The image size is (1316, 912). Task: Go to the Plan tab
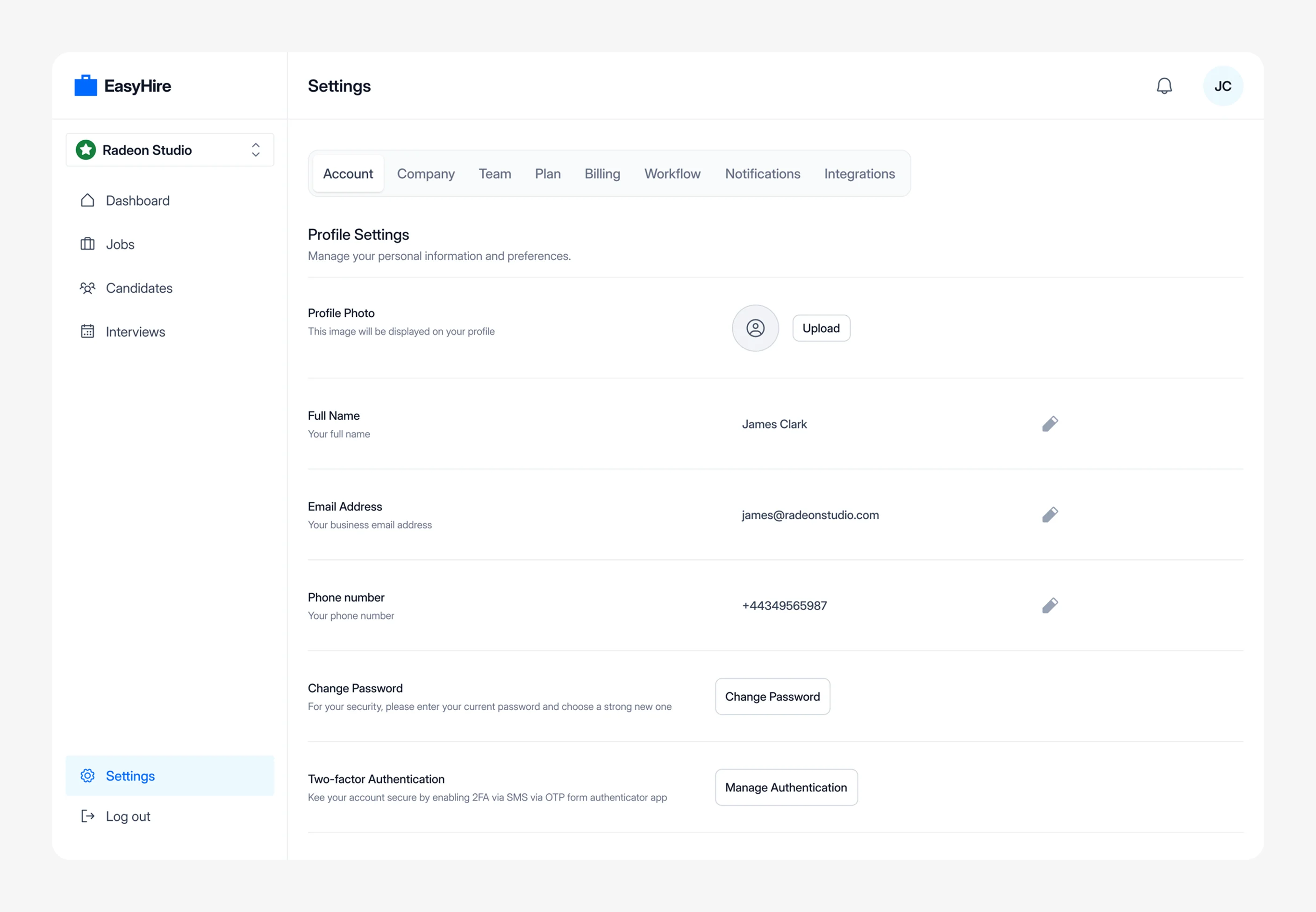(x=547, y=174)
